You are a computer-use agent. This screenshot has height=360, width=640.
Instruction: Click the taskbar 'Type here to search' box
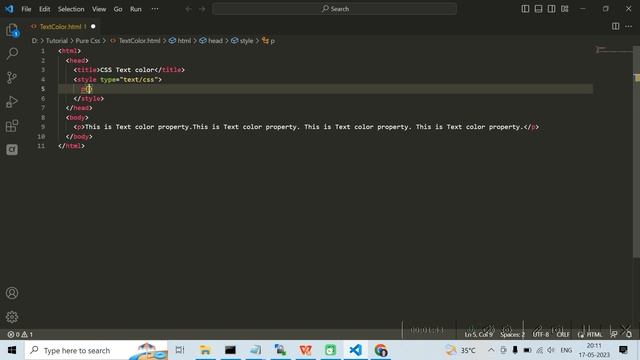96,350
